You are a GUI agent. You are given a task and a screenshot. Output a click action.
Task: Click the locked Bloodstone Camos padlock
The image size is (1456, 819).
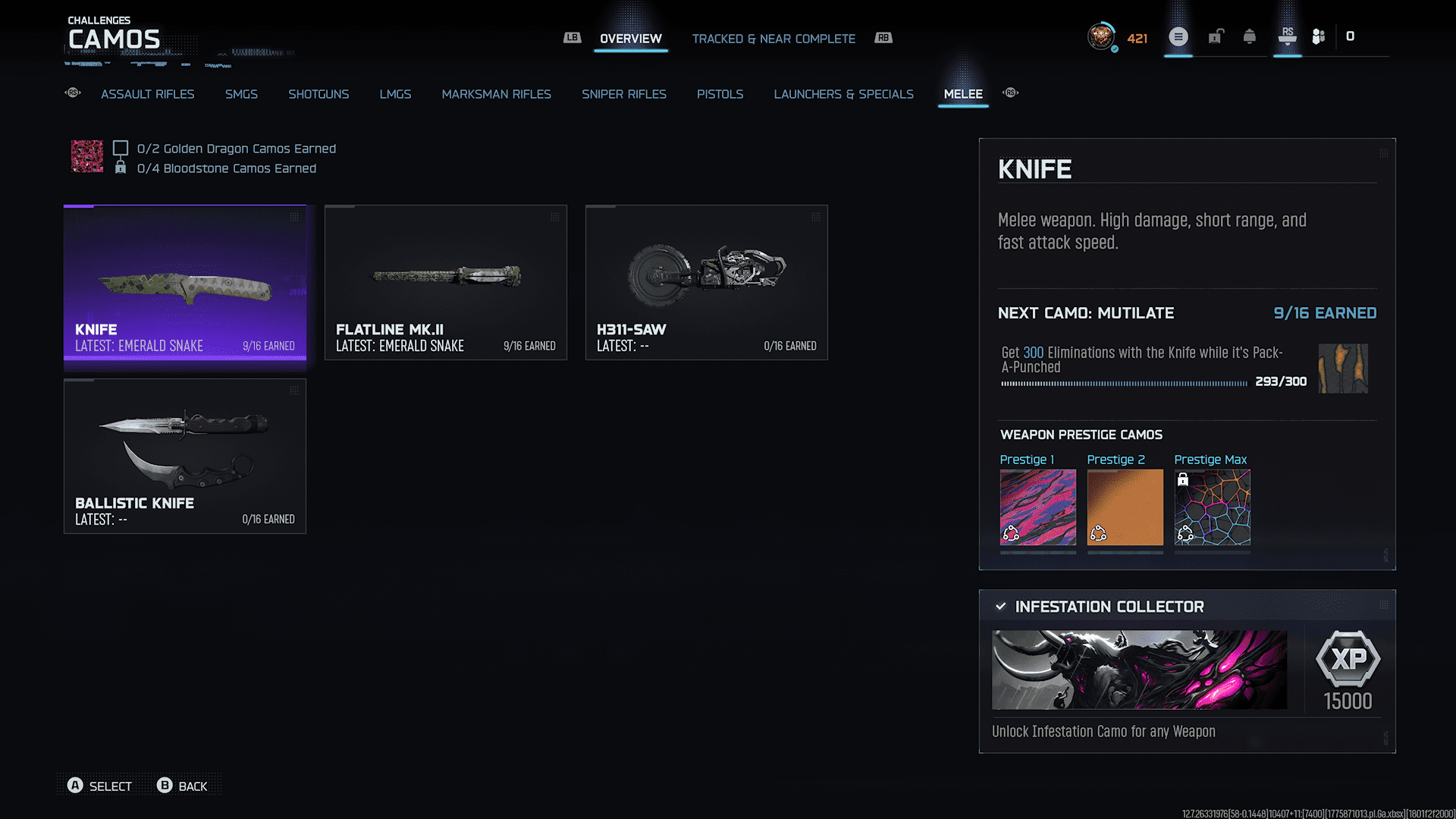(x=121, y=167)
